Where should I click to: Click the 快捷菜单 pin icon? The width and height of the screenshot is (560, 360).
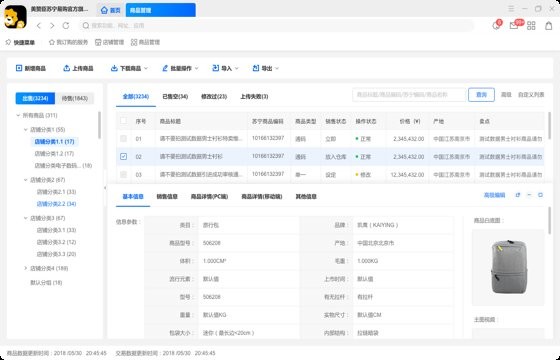coord(8,42)
